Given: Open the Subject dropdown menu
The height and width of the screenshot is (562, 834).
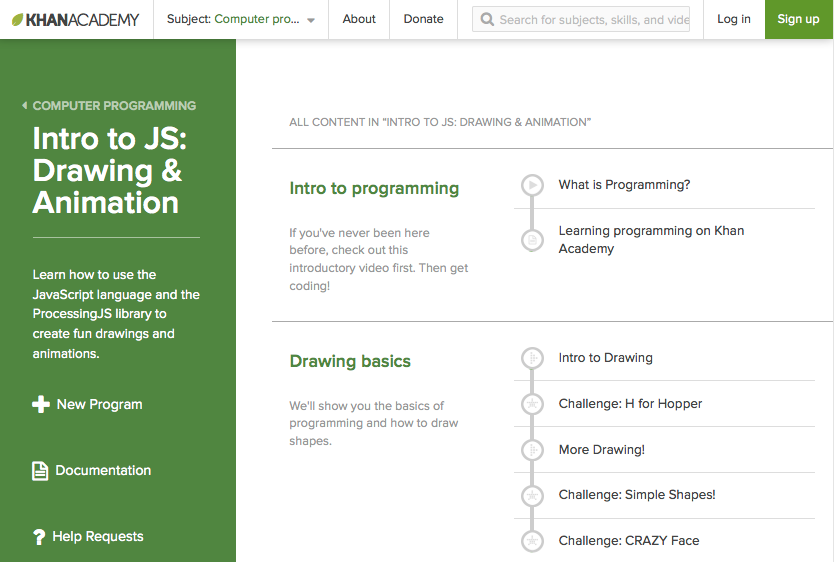Looking at the screenshot, I should tap(241, 20).
